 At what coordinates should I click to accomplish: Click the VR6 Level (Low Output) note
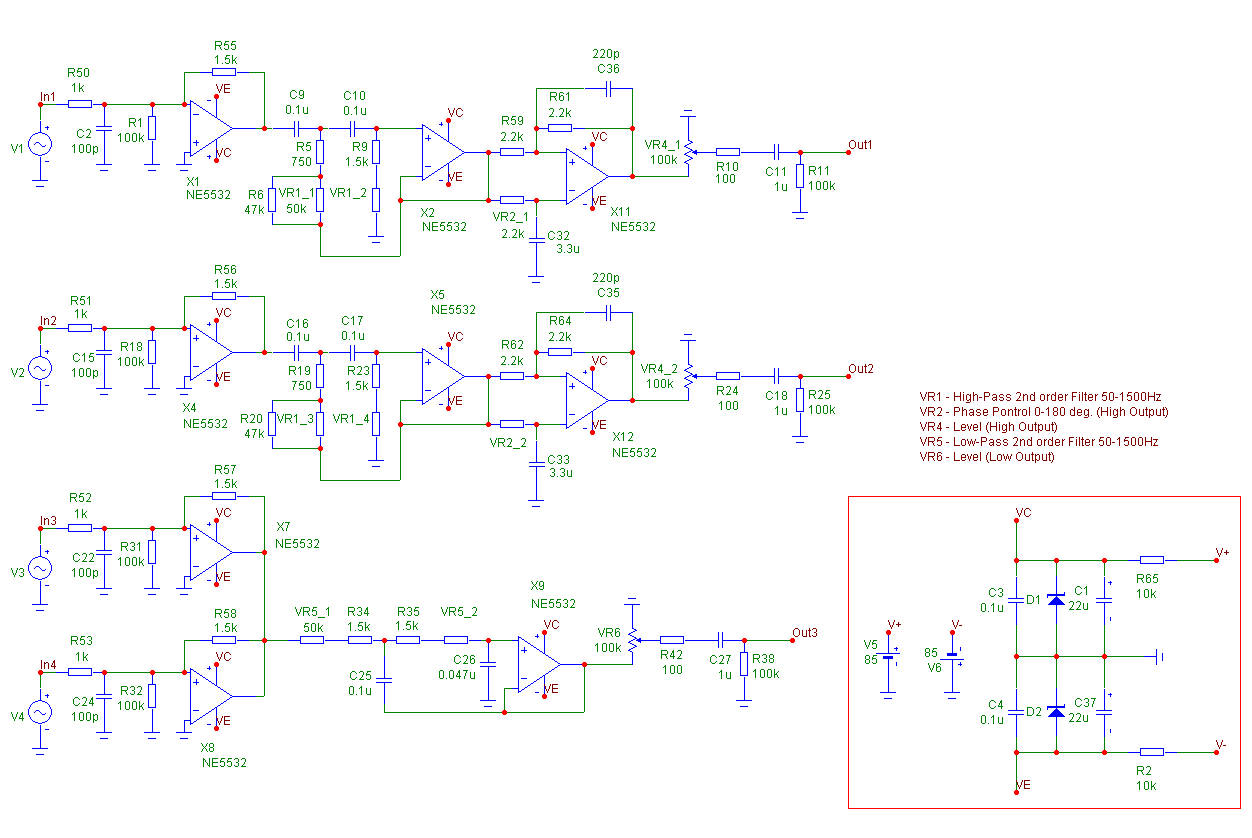(987, 457)
